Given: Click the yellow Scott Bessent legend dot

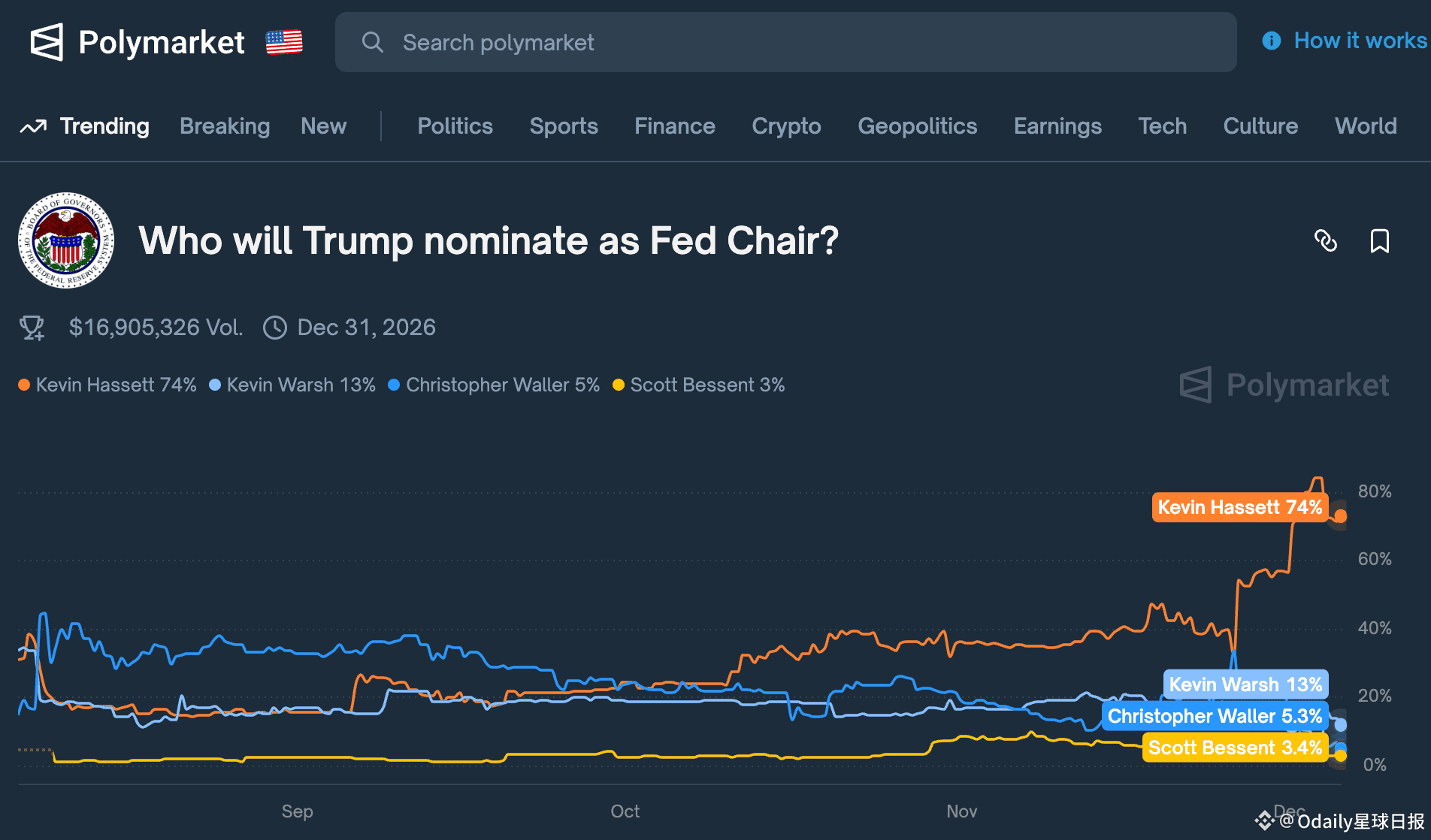Looking at the screenshot, I should coord(619,385).
